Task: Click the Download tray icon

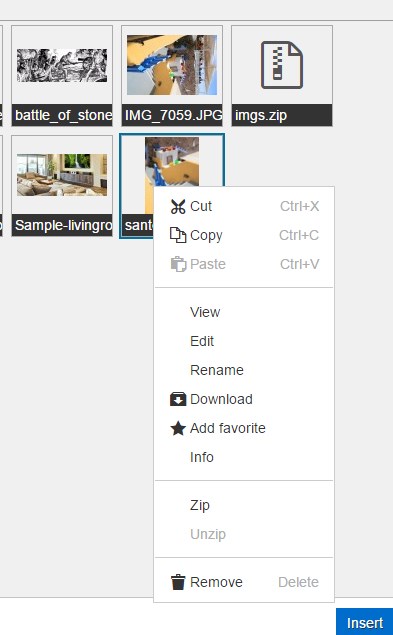Action: [x=178, y=399]
